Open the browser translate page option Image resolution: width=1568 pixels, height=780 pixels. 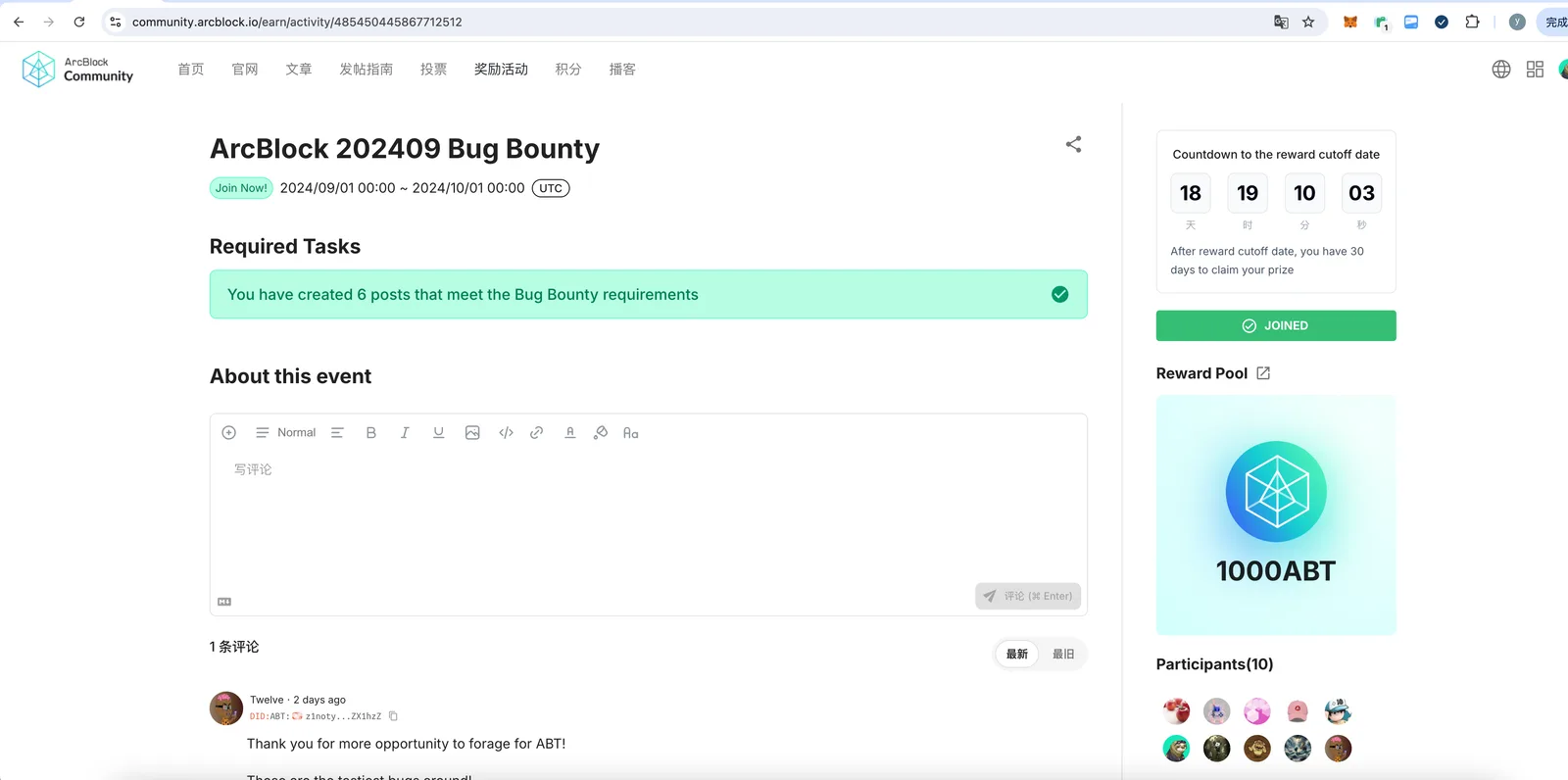(x=1281, y=22)
